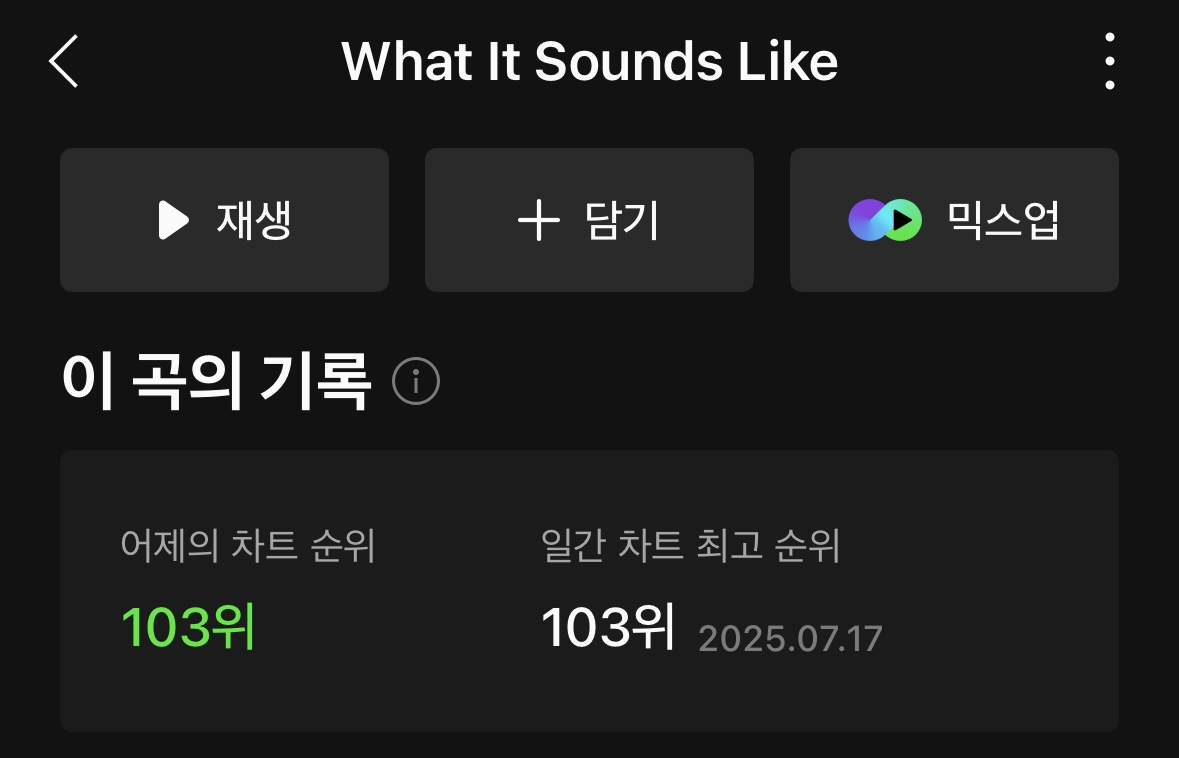Click the play triangle icon
This screenshot has width=1179, height=758.
click(173, 220)
